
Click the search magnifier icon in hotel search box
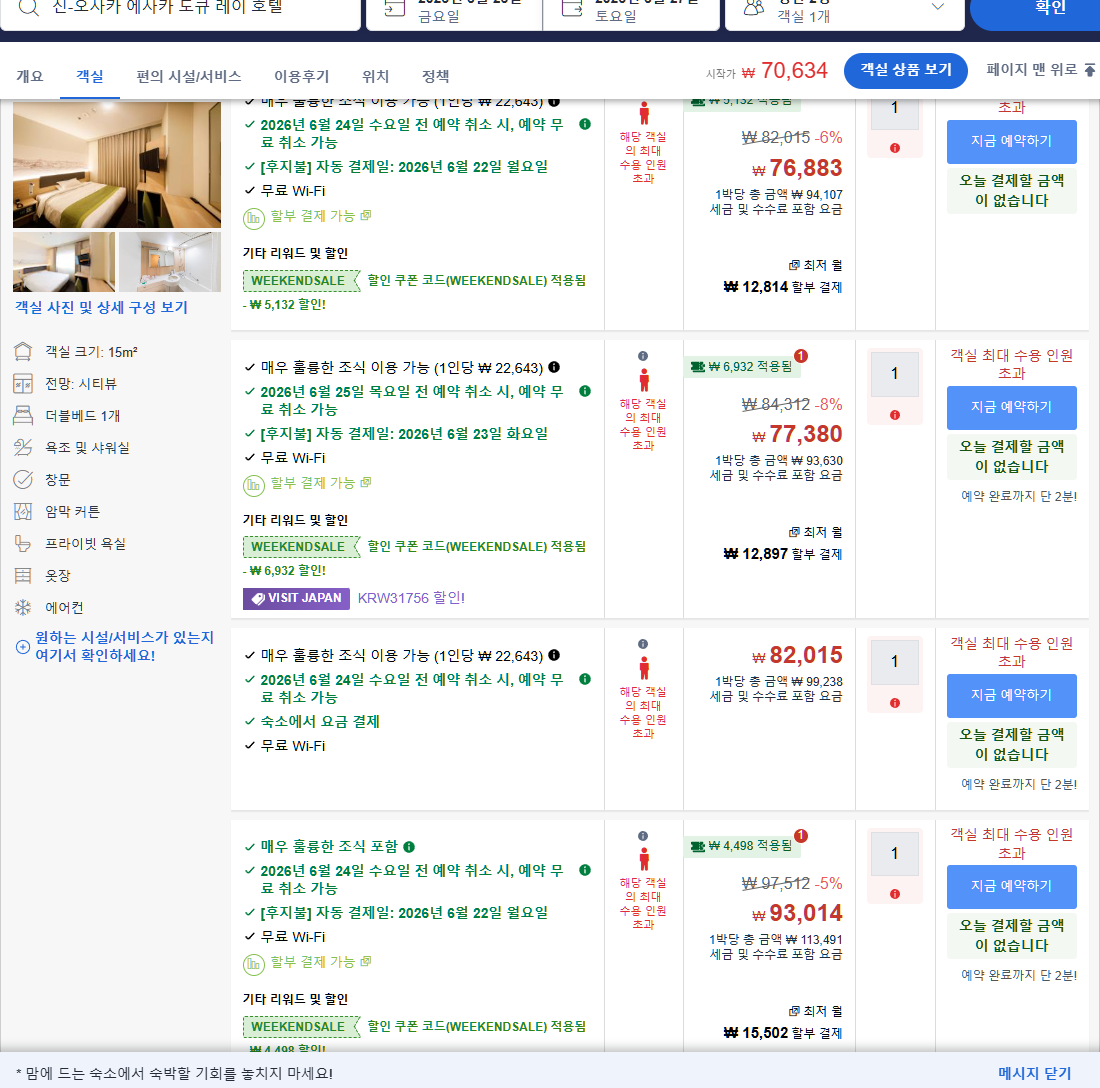coord(28,7)
